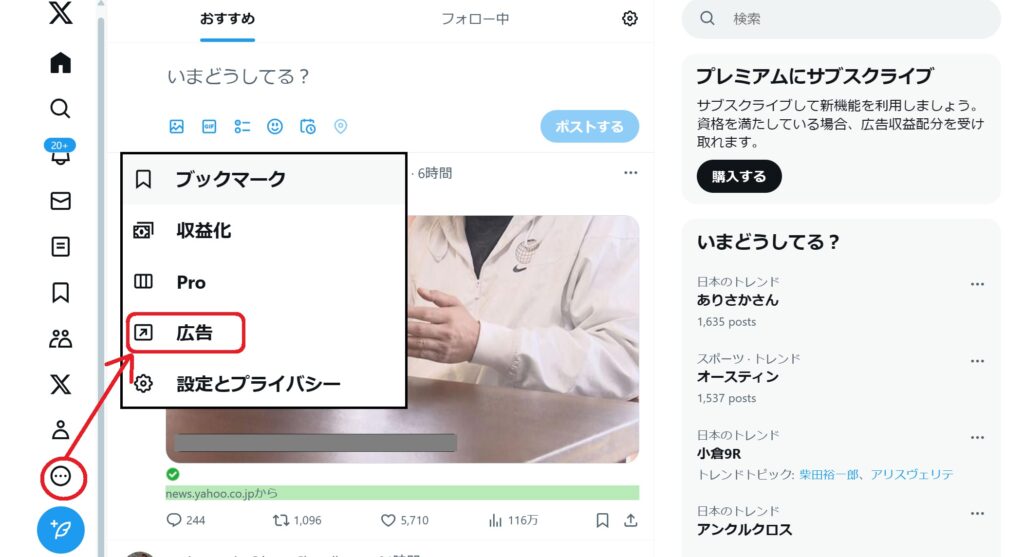Open the post's three-dot options menu
1024x557 pixels.
pos(630,173)
